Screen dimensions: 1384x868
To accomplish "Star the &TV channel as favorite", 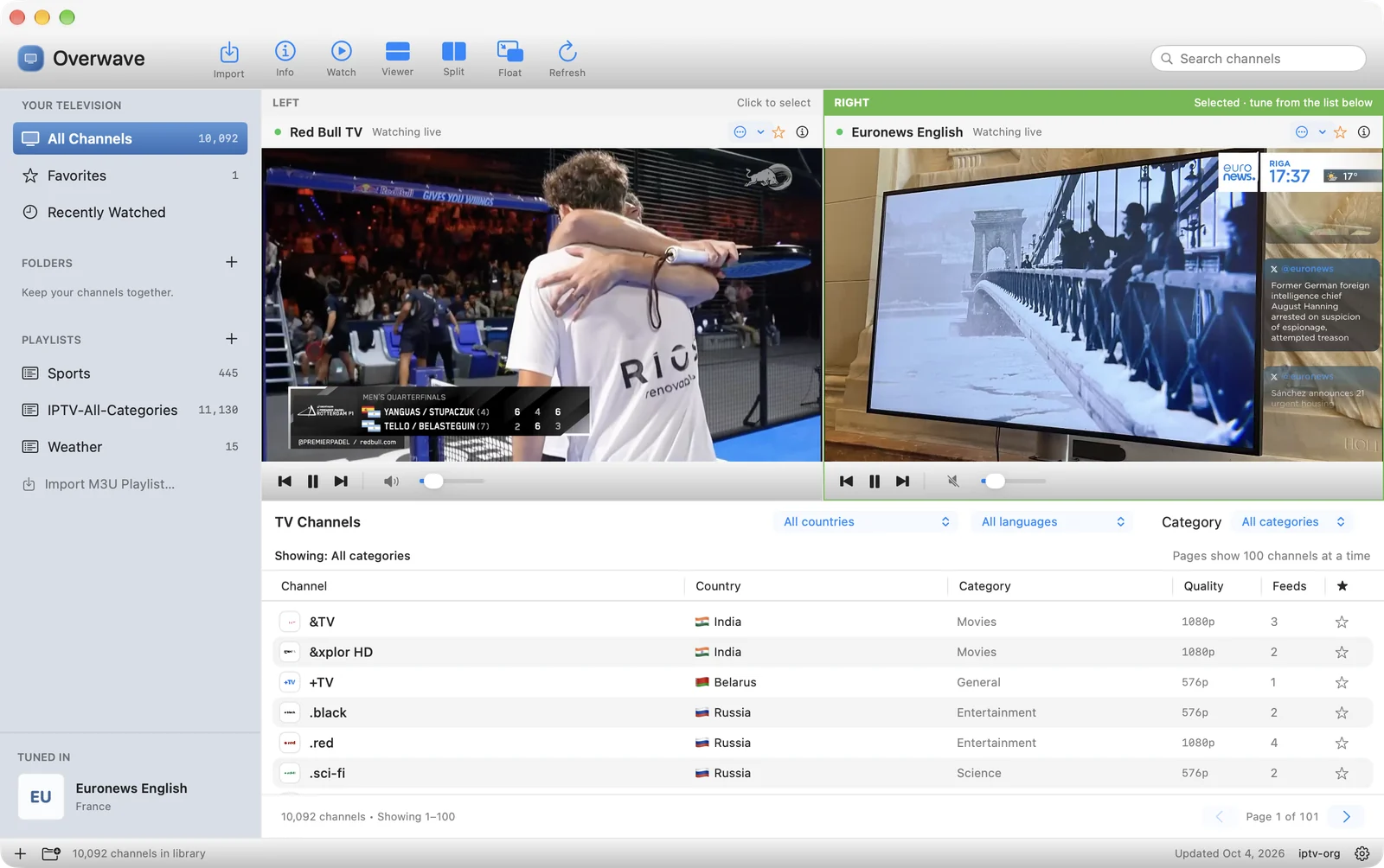I will click(x=1342, y=622).
